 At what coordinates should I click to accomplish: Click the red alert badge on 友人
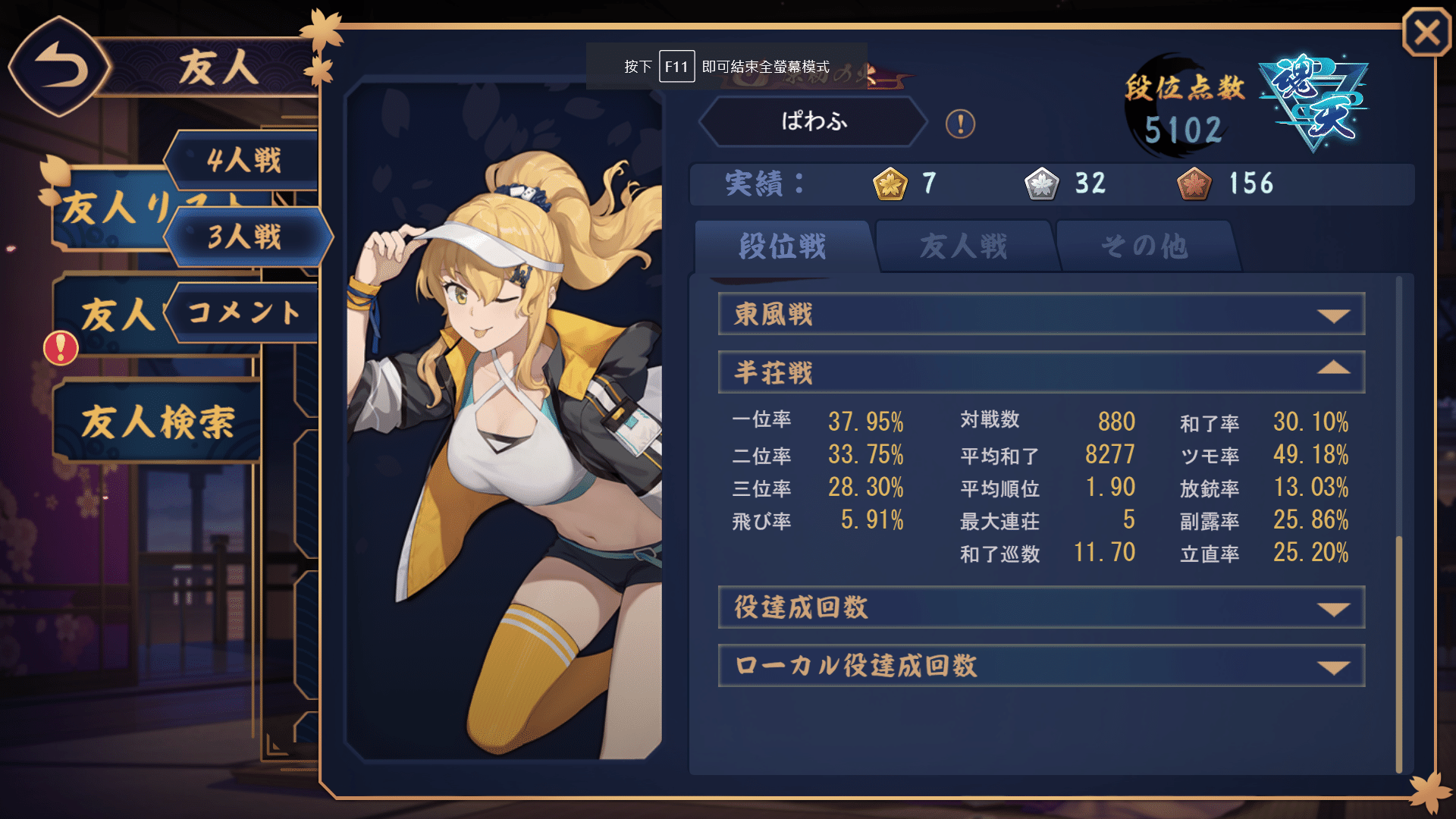[x=61, y=348]
